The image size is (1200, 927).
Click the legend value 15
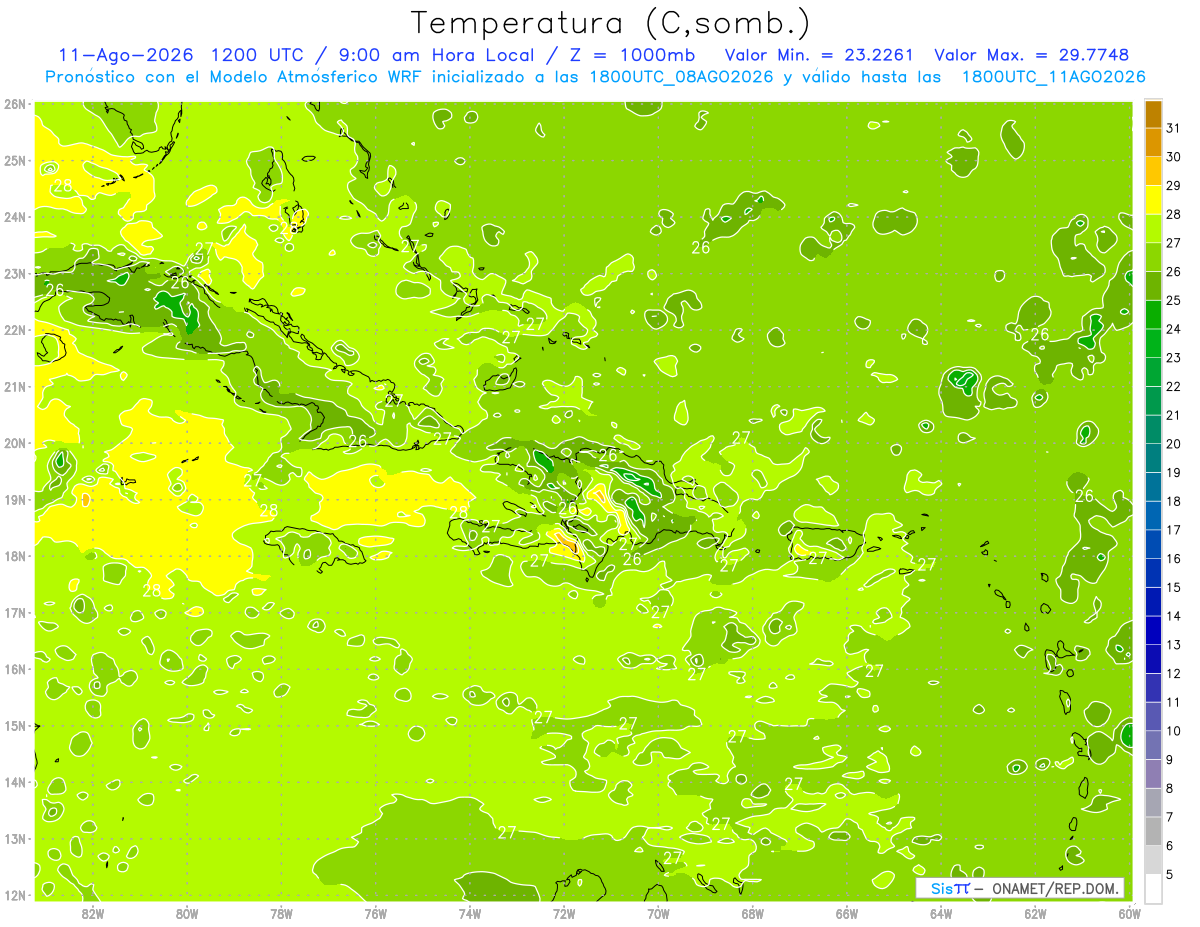[1174, 588]
